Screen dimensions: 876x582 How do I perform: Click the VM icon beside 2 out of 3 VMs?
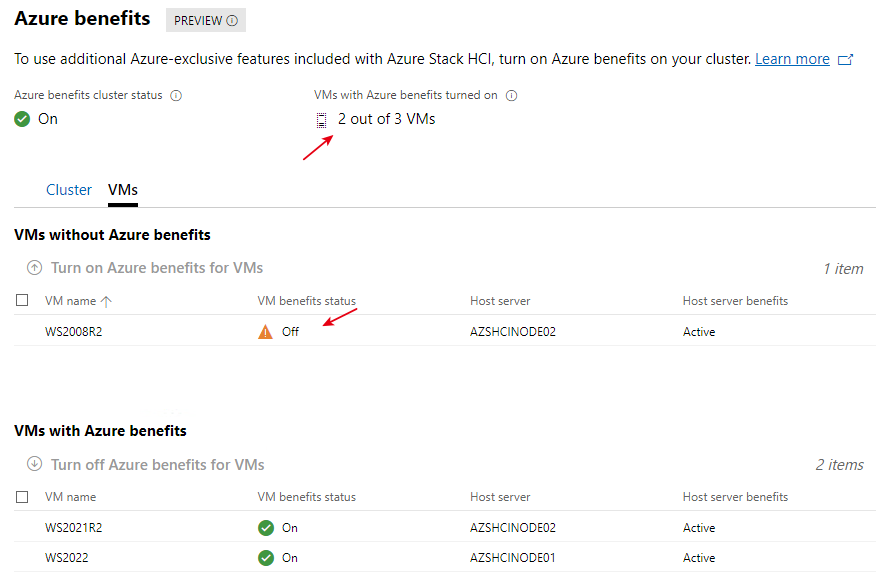coord(321,120)
